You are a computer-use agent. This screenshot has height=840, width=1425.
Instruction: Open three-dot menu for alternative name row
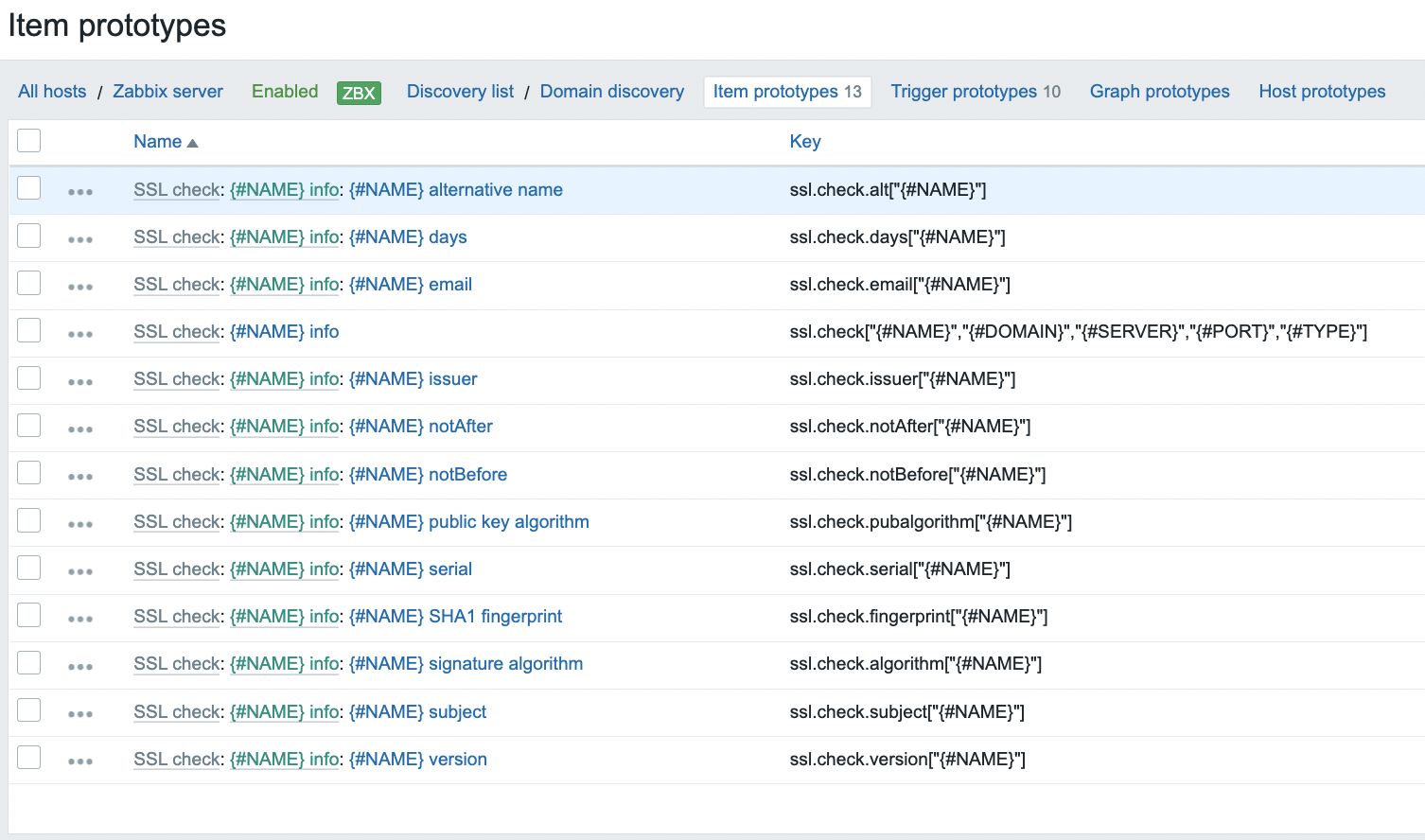tap(80, 192)
